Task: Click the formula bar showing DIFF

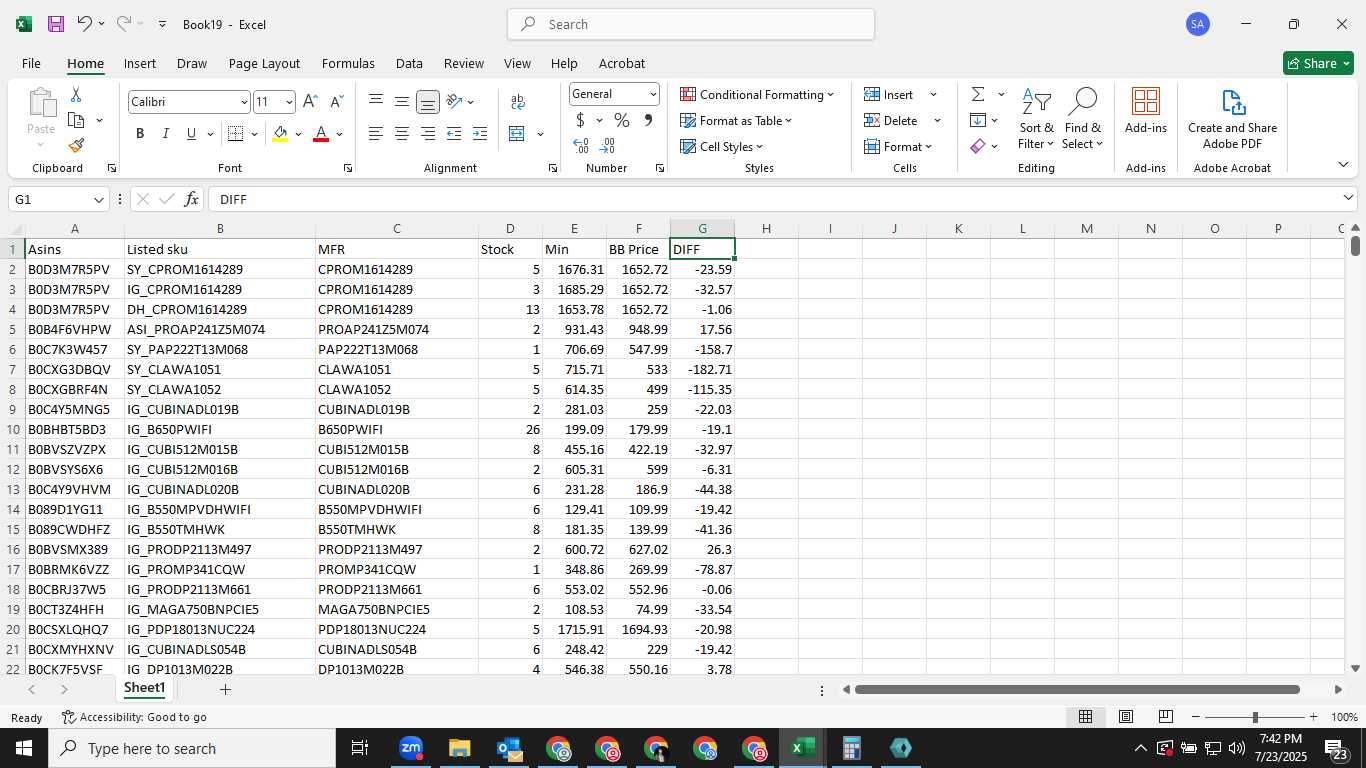Action: coord(774,199)
